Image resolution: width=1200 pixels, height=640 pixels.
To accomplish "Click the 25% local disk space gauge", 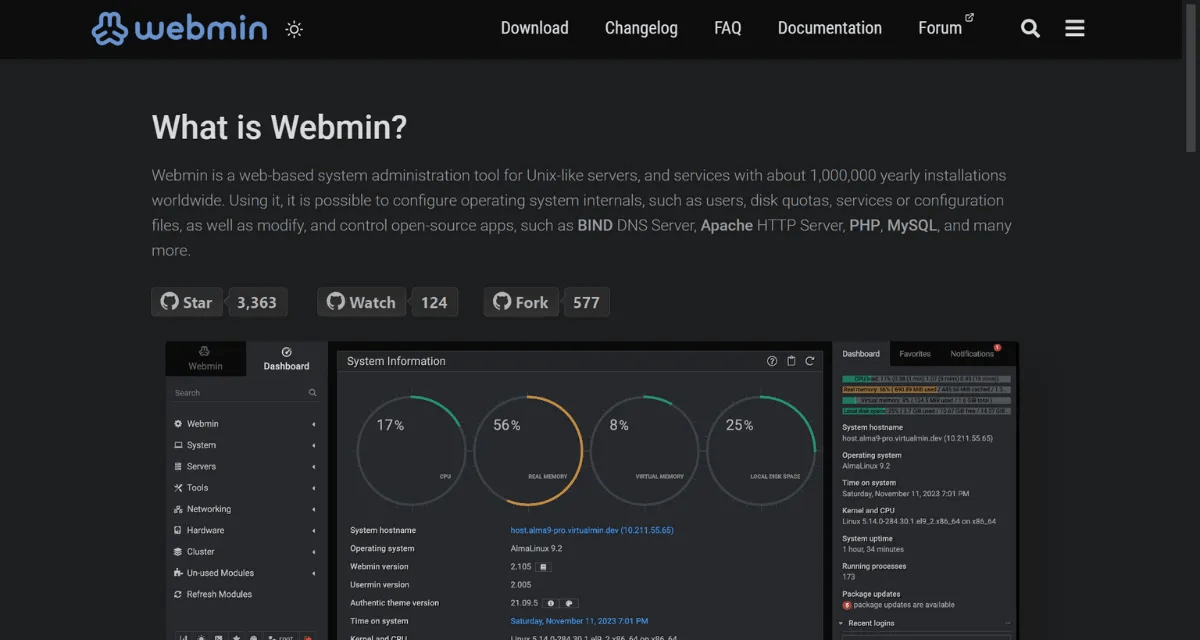I will (x=761, y=449).
